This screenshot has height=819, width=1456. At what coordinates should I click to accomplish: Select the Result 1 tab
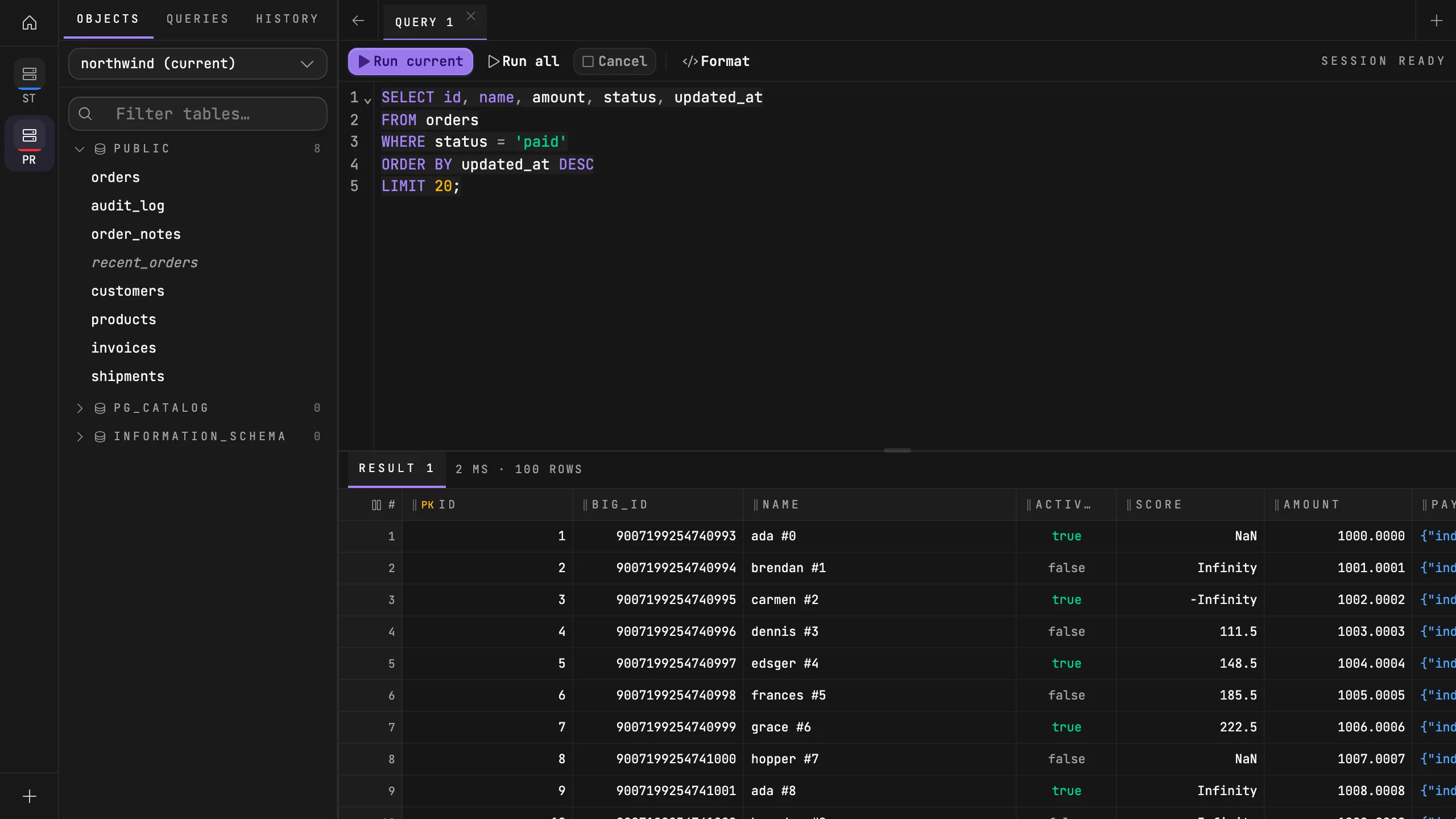pos(397,469)
